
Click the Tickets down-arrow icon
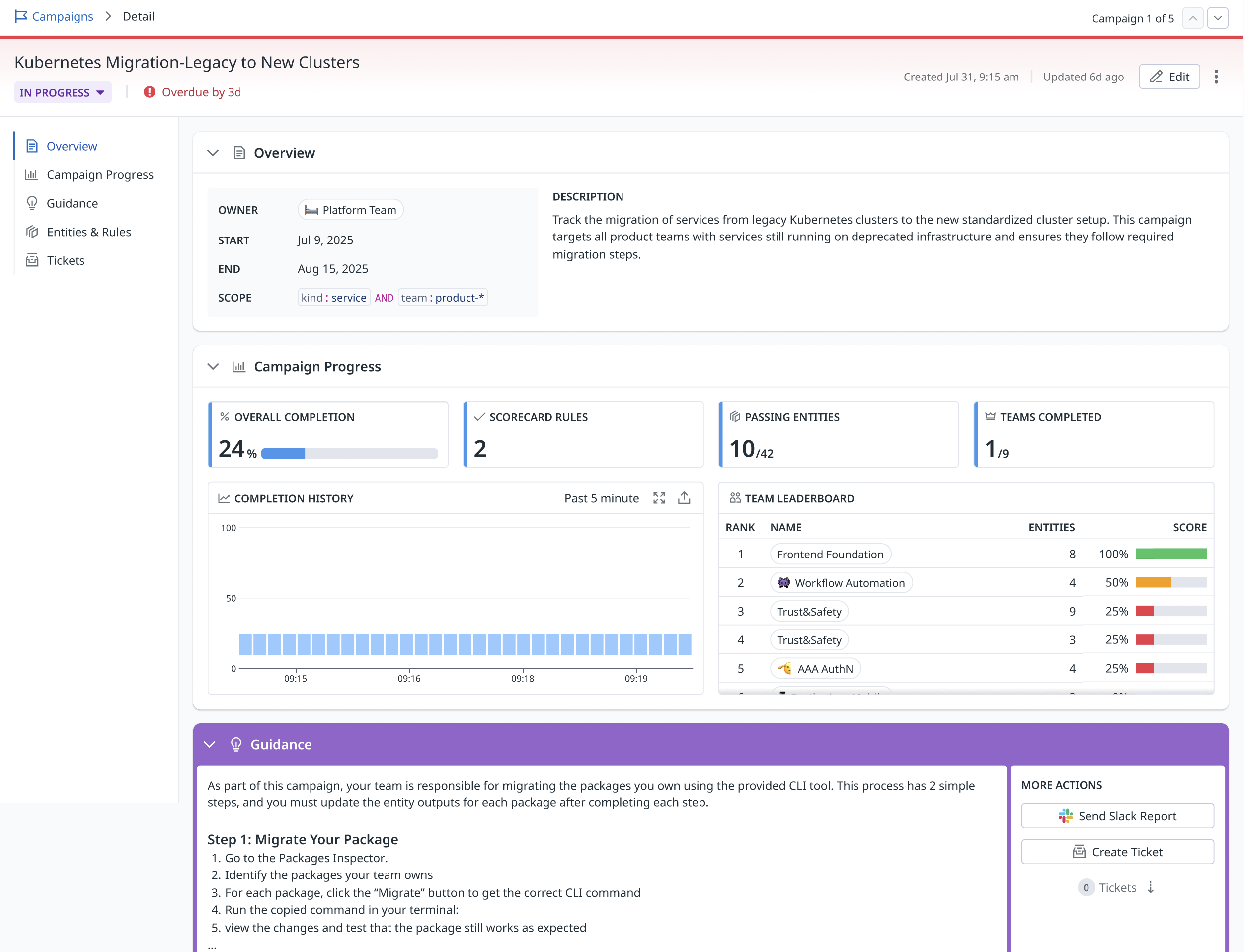point(1151,887)
